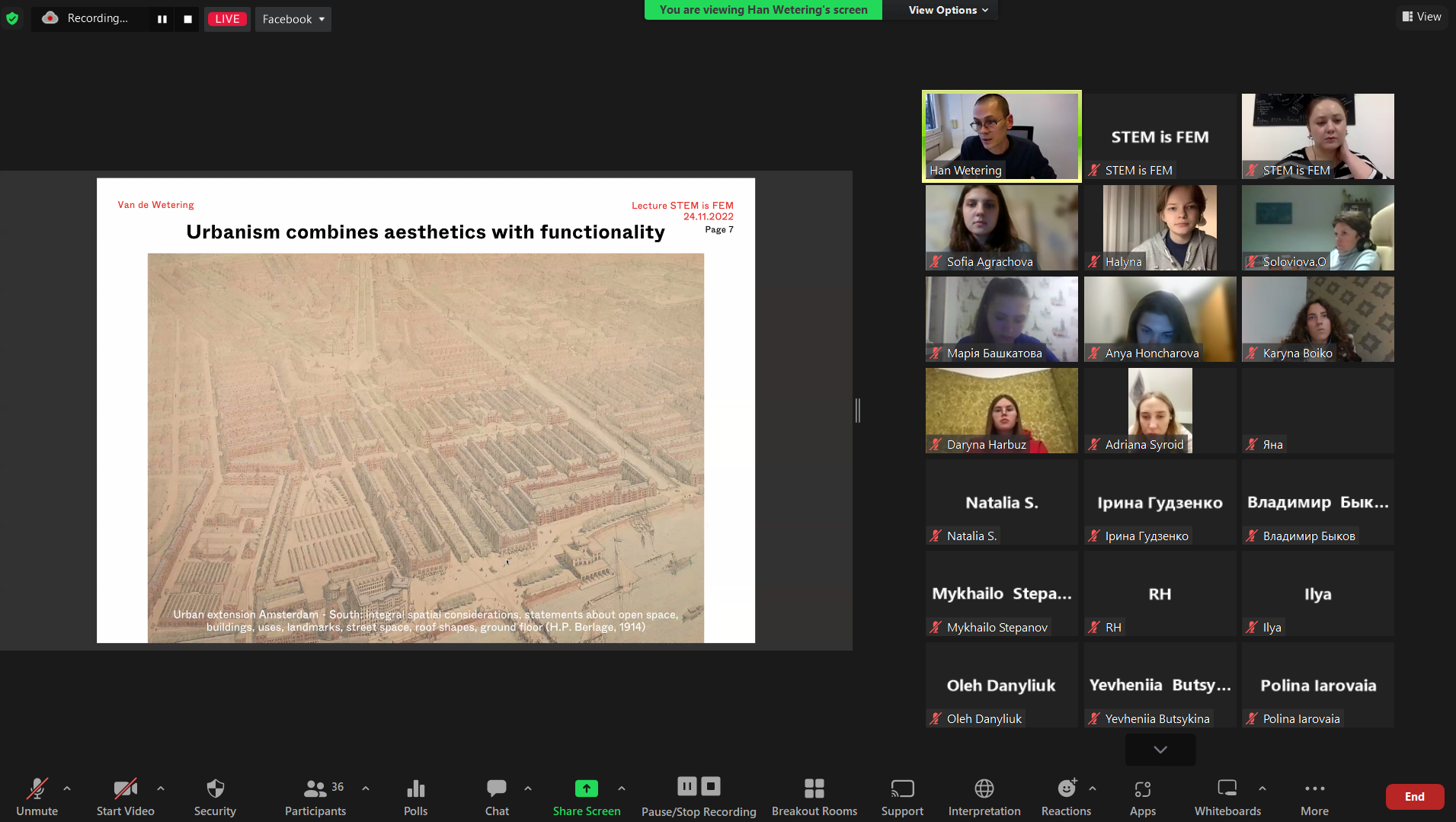
Task: Open the Participants panel
Action: [x=315, y=797]
